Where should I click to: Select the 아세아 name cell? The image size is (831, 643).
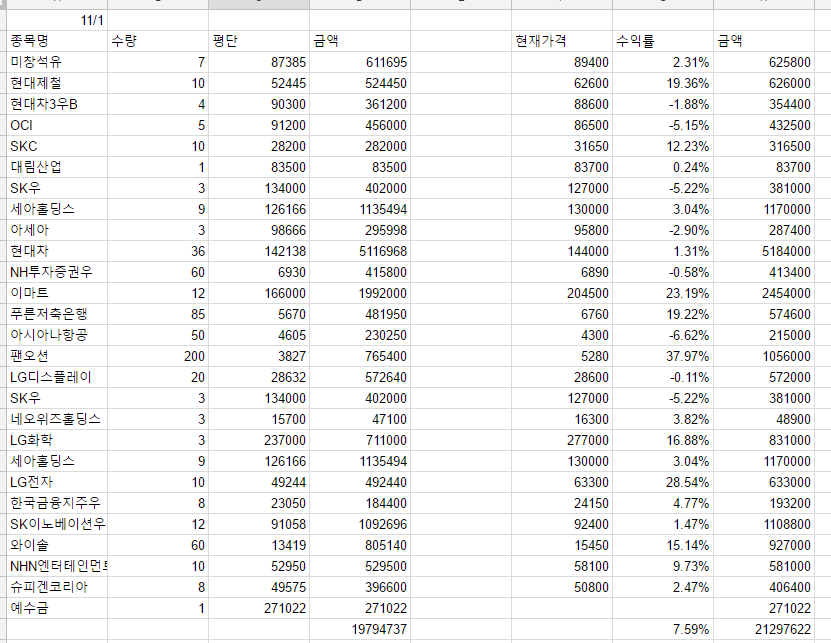click(57, 230)
